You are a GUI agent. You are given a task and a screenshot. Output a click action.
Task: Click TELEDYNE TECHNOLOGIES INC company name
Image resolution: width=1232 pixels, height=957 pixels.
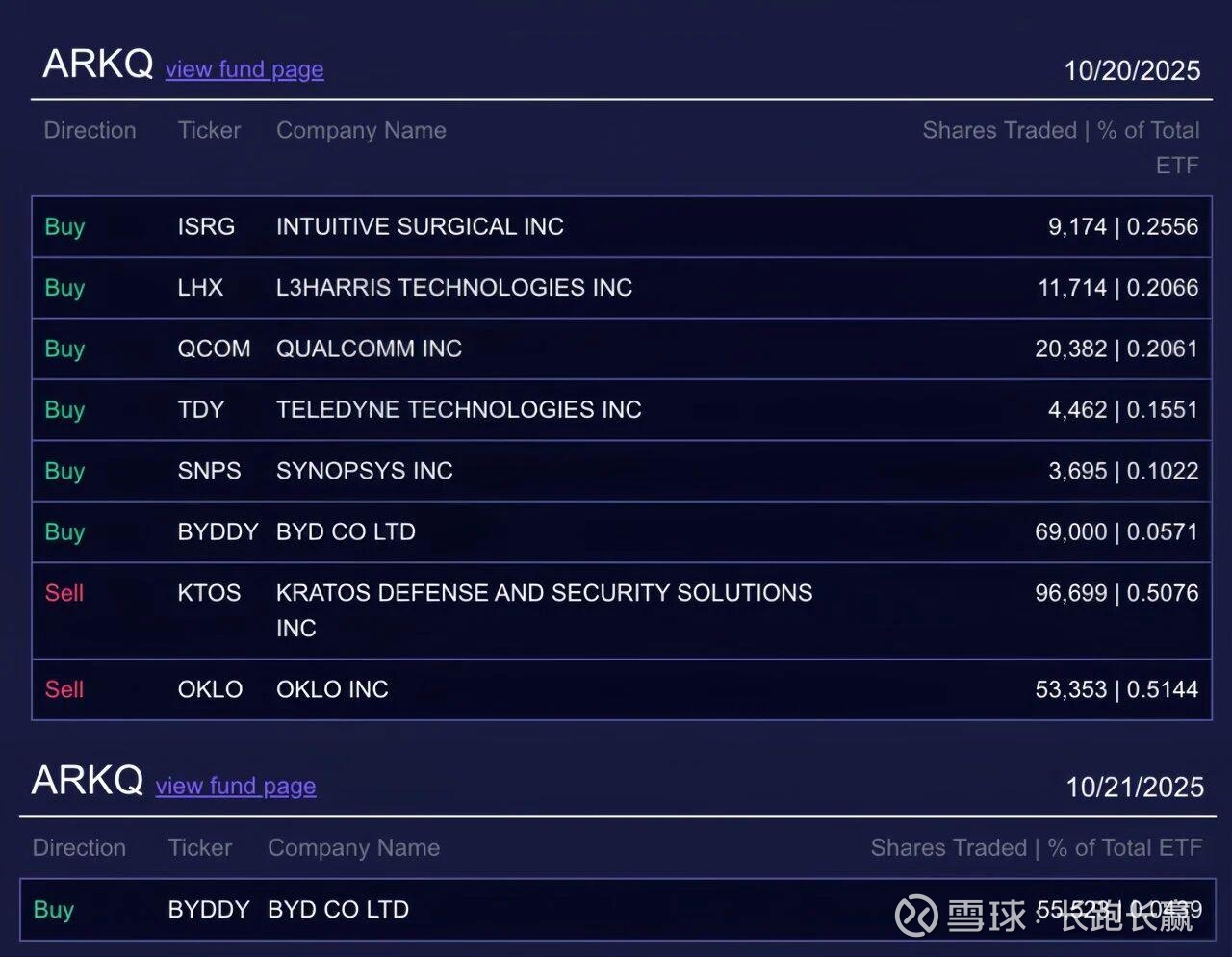(458, 409)
